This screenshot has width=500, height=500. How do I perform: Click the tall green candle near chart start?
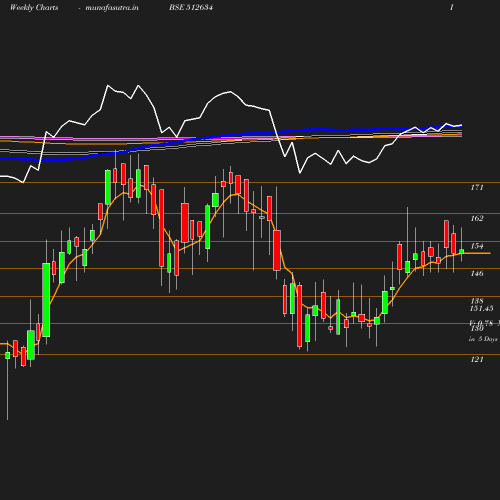(46, 300)
